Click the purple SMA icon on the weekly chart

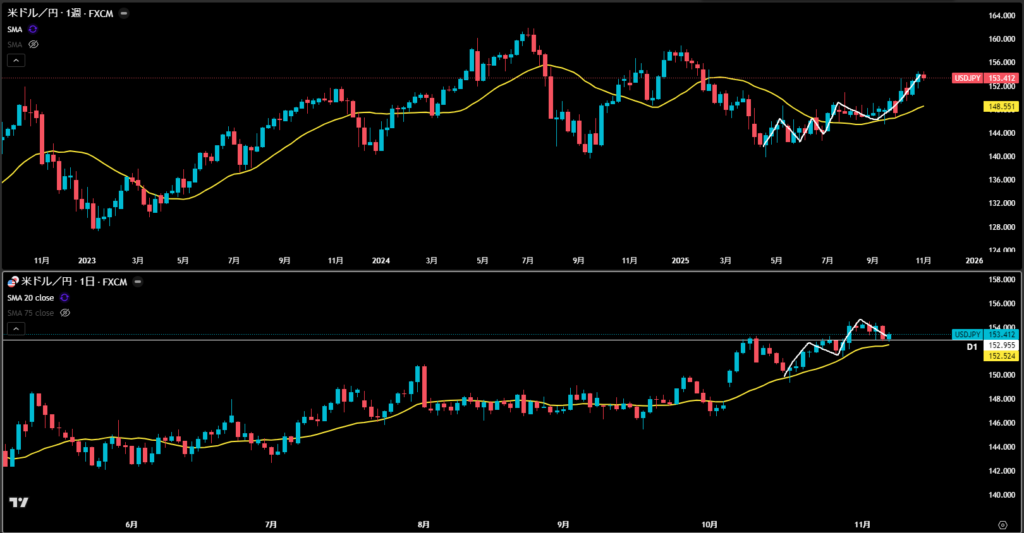(x=33, y=30)
